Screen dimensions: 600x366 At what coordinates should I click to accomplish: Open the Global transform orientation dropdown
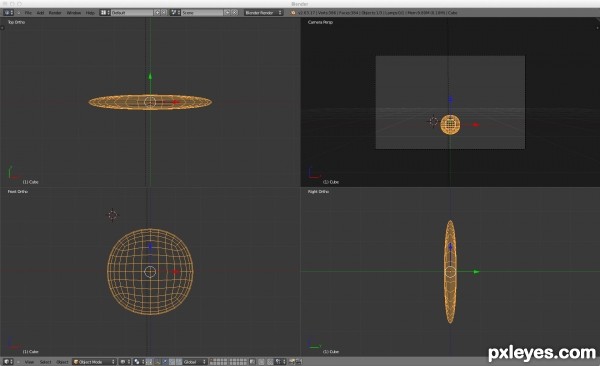point(195,362)
